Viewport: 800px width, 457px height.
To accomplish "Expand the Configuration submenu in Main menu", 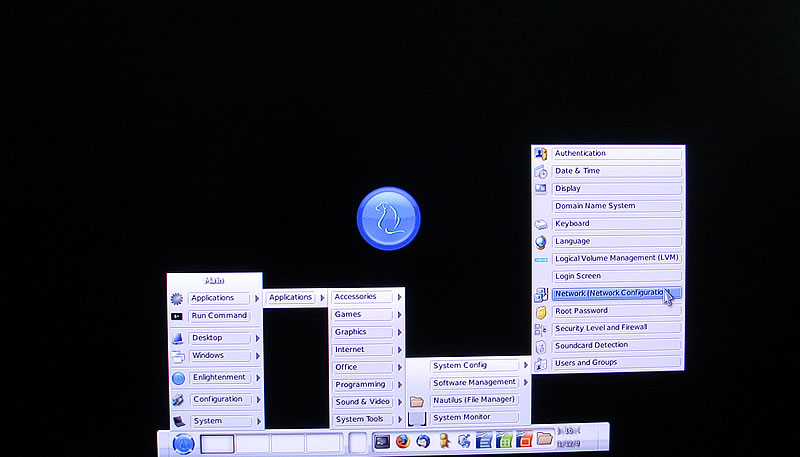I will pos(257,400).
